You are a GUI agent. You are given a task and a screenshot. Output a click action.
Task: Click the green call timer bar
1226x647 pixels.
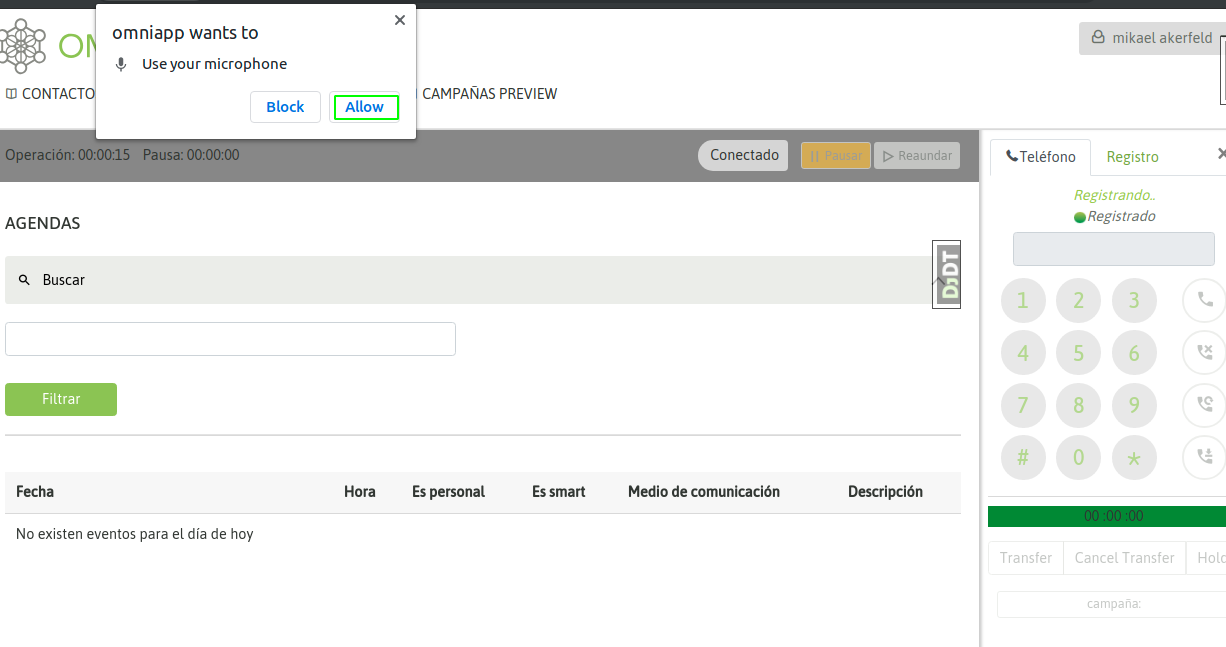tap(1106, 516)
